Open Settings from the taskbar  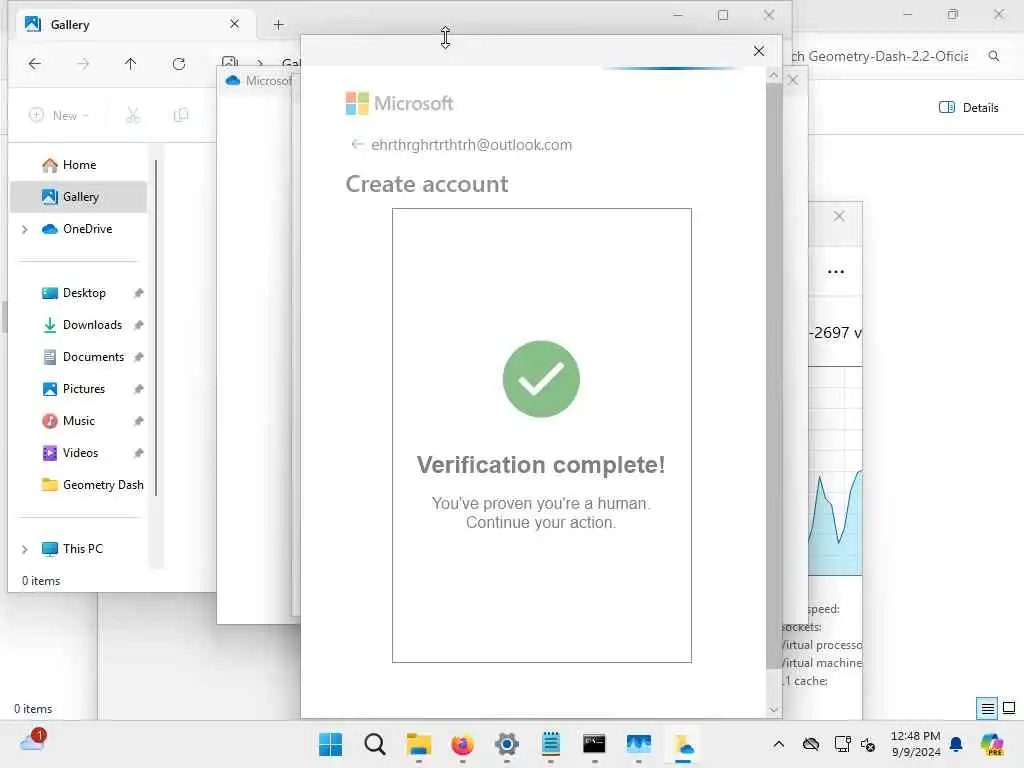[x=507, y=744]
